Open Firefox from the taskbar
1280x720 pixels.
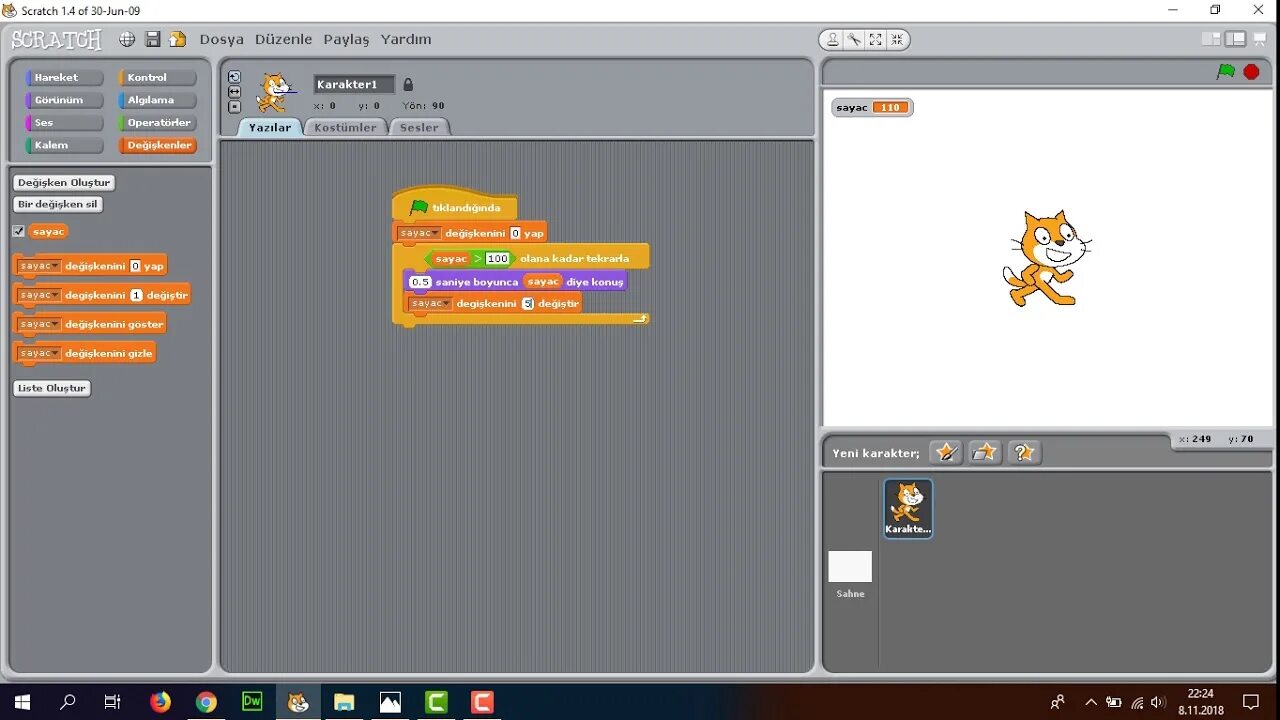[160, 702]
